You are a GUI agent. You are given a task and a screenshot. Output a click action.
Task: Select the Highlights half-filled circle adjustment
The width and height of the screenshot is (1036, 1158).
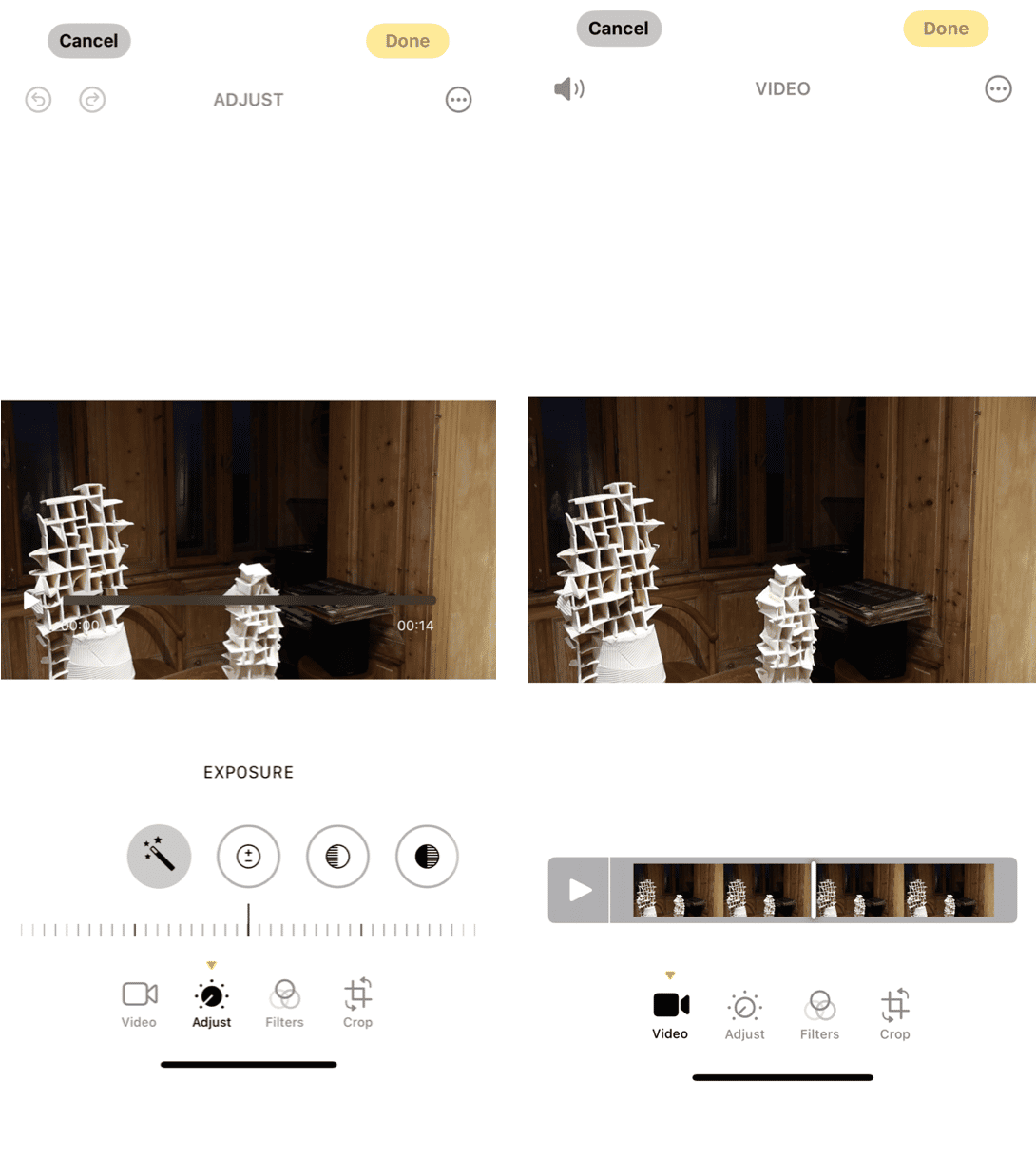[x=427, y=857]
